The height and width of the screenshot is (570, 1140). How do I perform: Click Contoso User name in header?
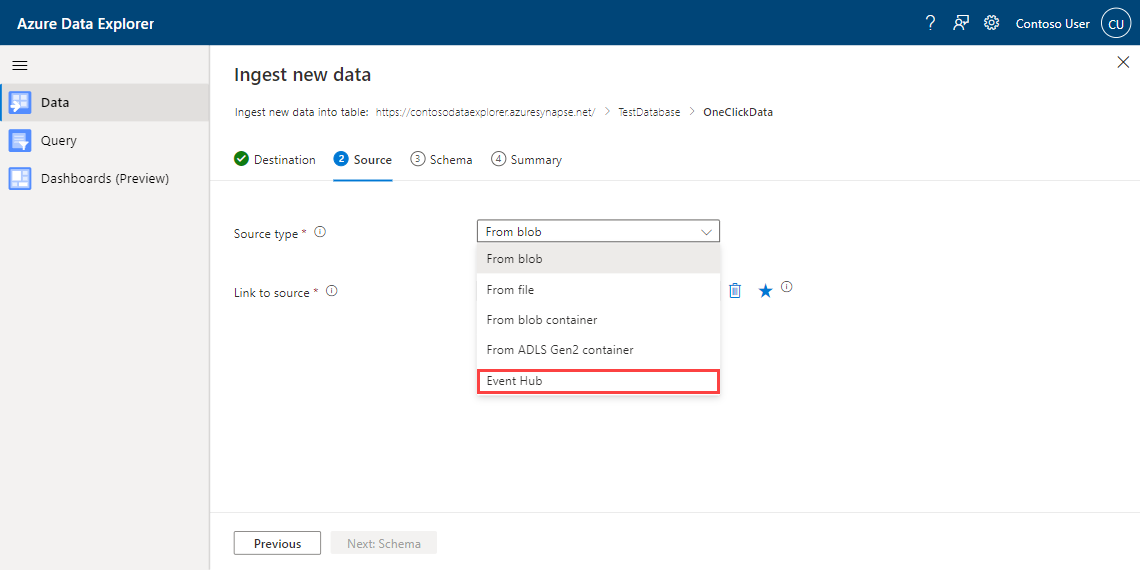tap(1052, 24)
